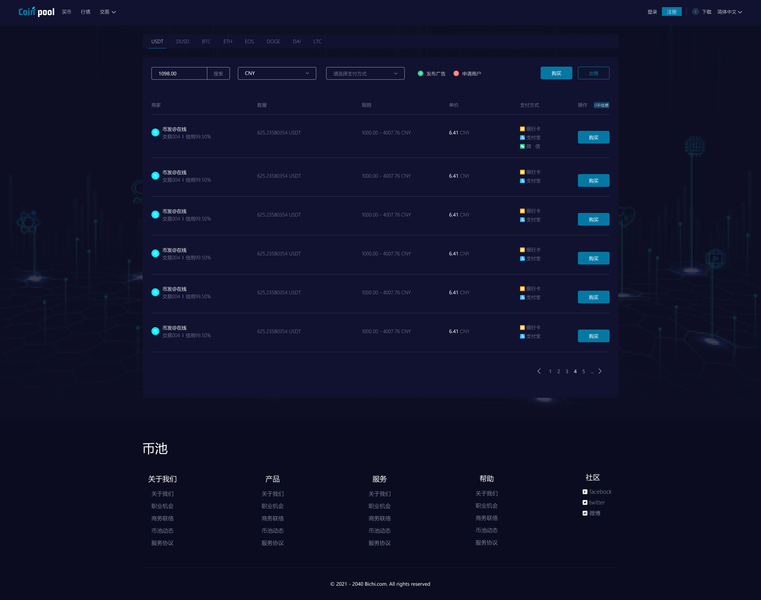The image size is (761, 600).
Task: Go to page 2 in pagination
Action: coord(558,371)
